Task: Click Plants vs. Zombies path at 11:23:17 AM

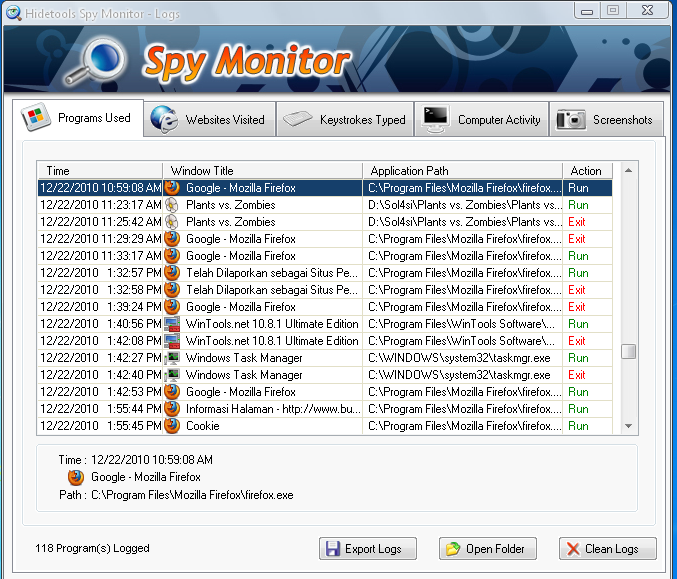Action: (x=465, y=205)
